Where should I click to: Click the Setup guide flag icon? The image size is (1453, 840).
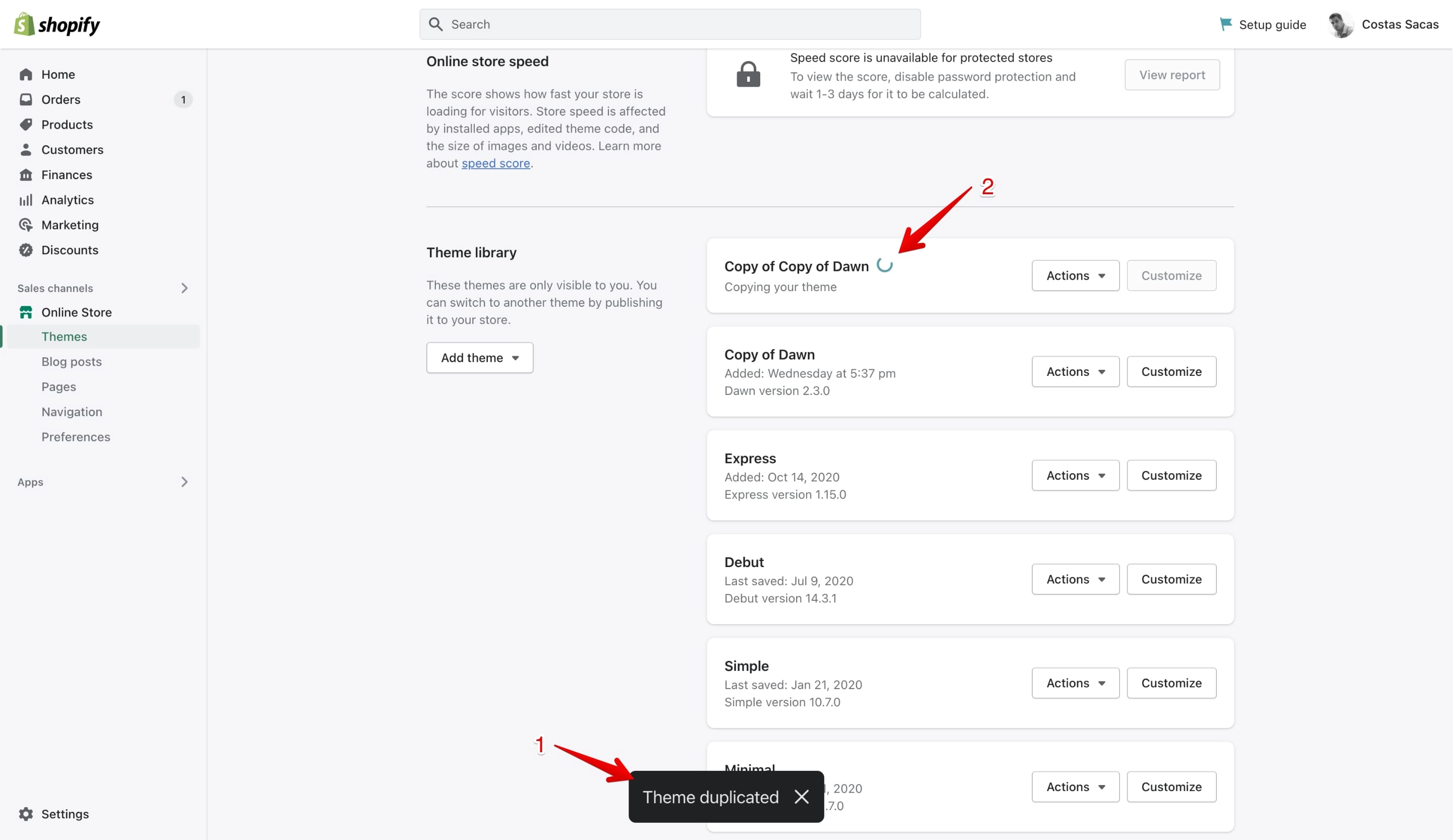point(1226,24)
